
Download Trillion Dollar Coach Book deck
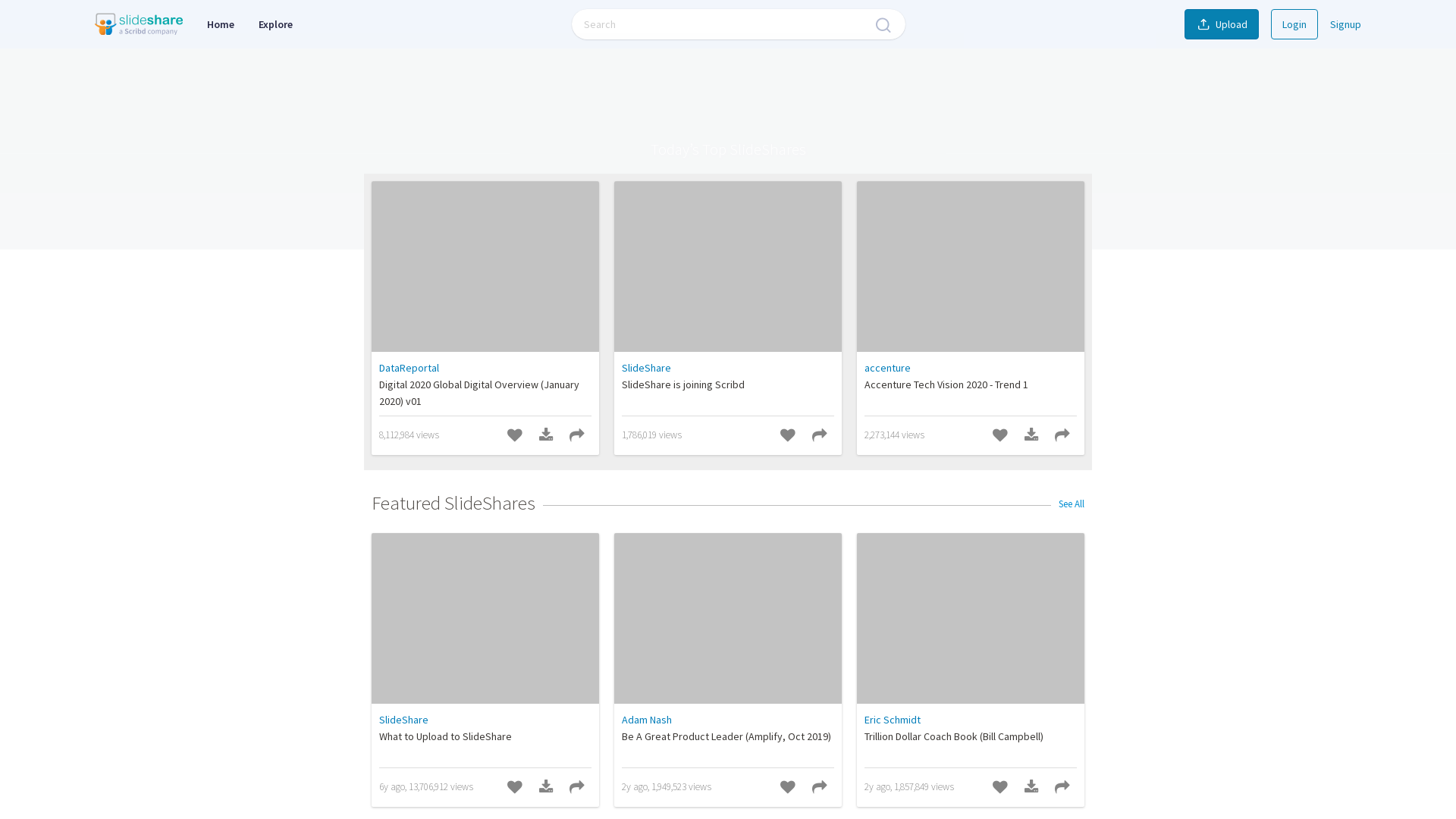(x=1031, y=786)
